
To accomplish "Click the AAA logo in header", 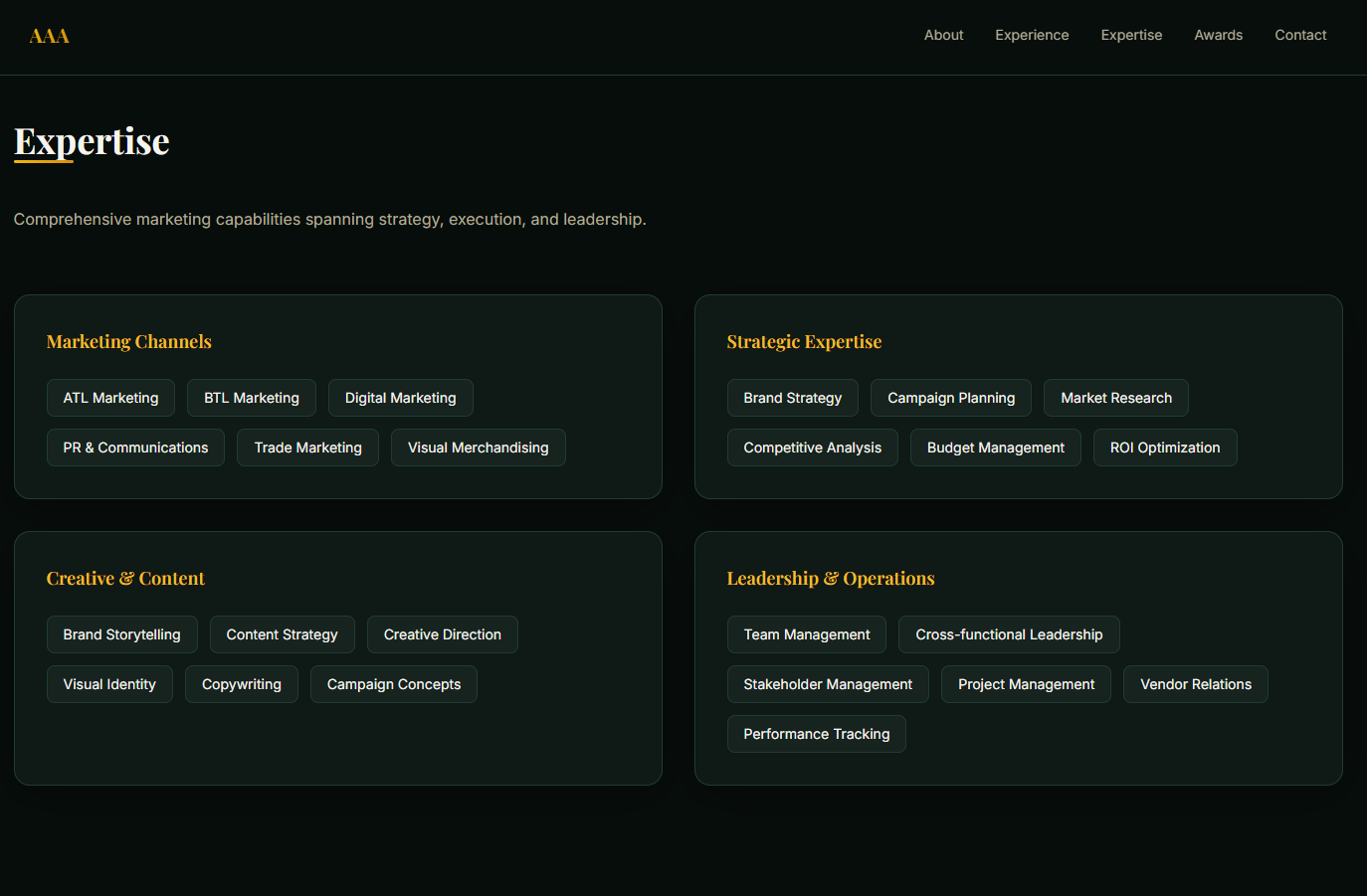I will coord(49,36).
